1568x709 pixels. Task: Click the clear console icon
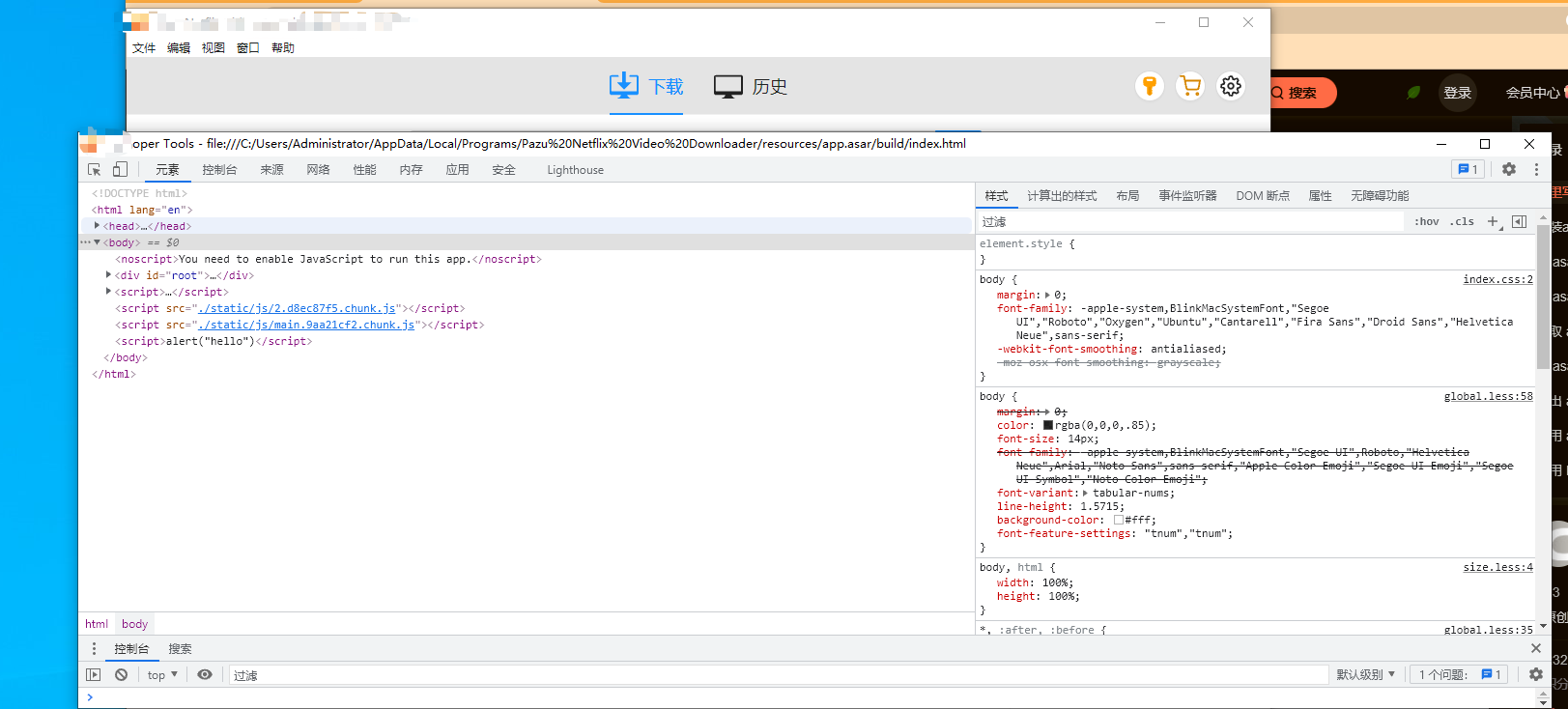click(x=121, y=674)
